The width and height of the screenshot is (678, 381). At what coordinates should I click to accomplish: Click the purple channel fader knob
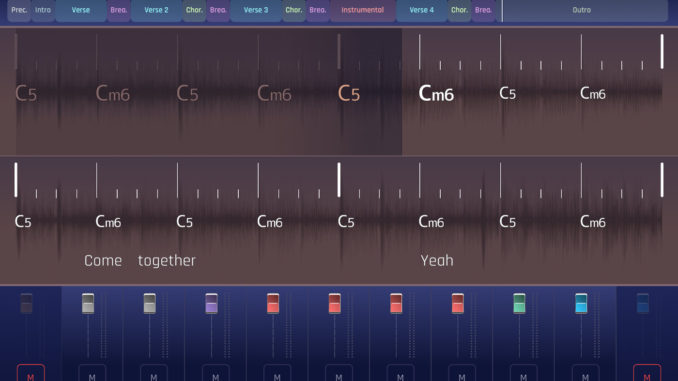[211, 303]
